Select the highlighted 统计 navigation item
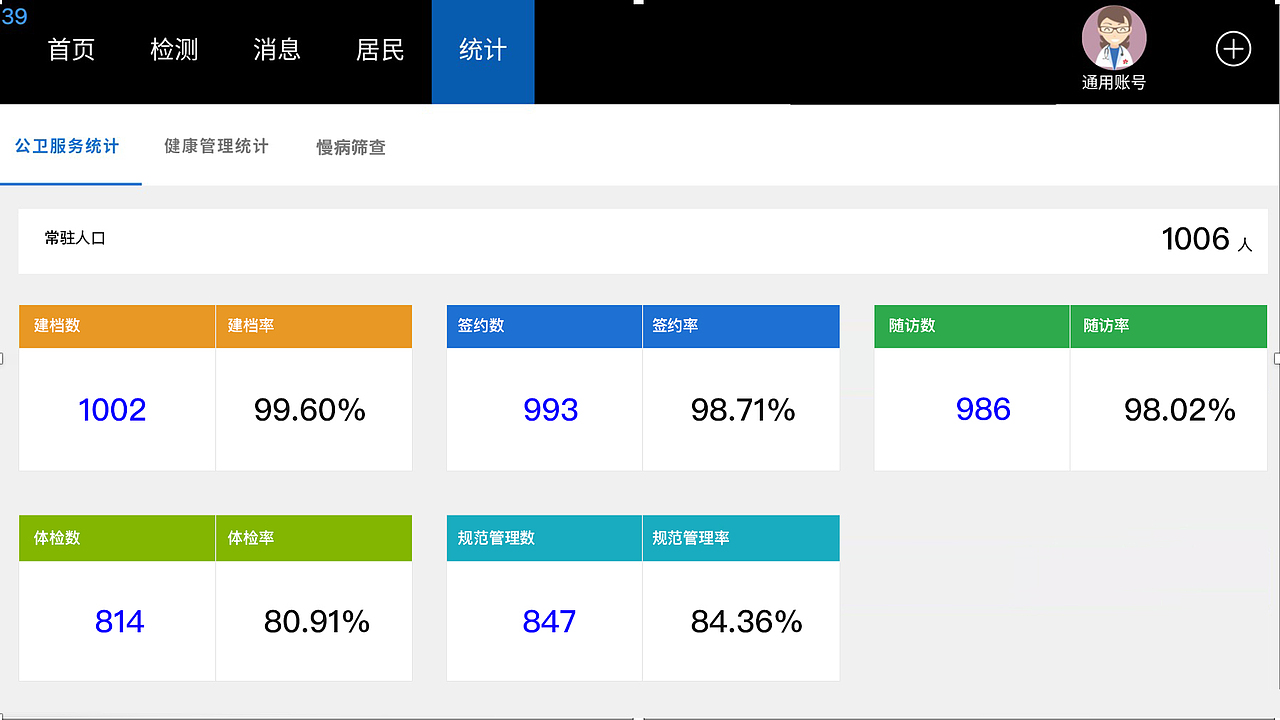 [483, 50]
